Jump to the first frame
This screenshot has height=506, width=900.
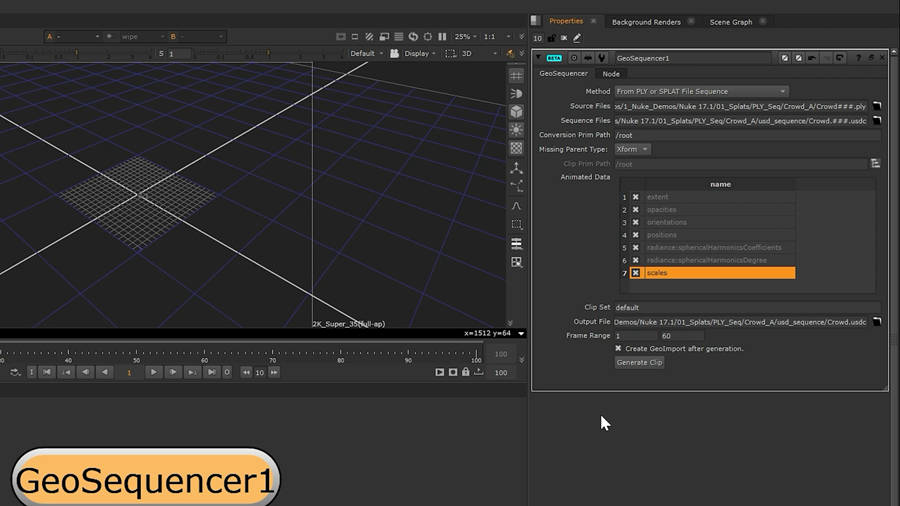(x=47, y=372)
